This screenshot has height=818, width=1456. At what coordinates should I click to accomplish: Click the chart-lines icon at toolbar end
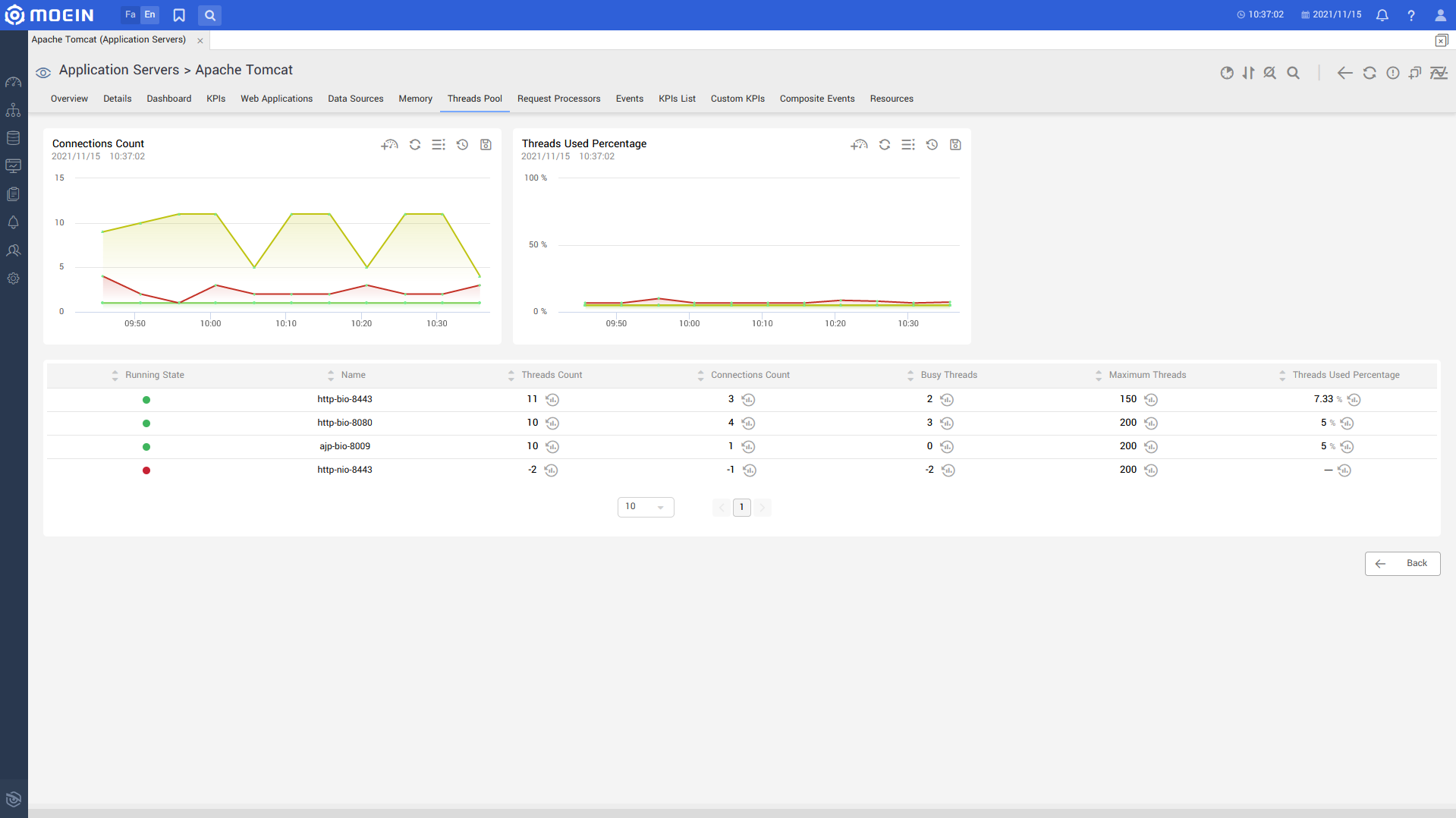[x=1439, y=73]
